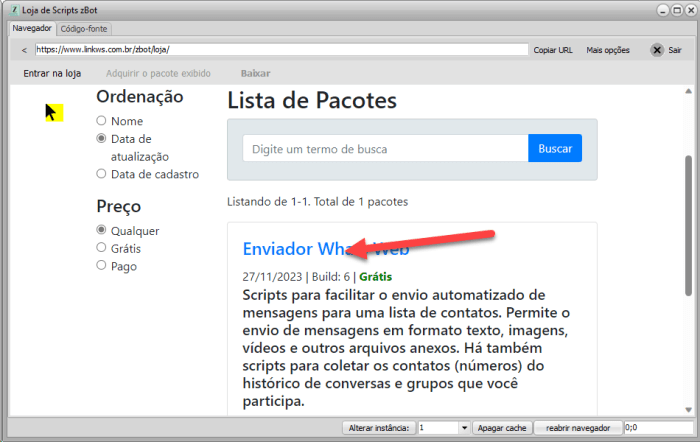Open the Alterar instância dropdown arrow
The height and width of the screenshot is (442, 700).
(464, 428)
